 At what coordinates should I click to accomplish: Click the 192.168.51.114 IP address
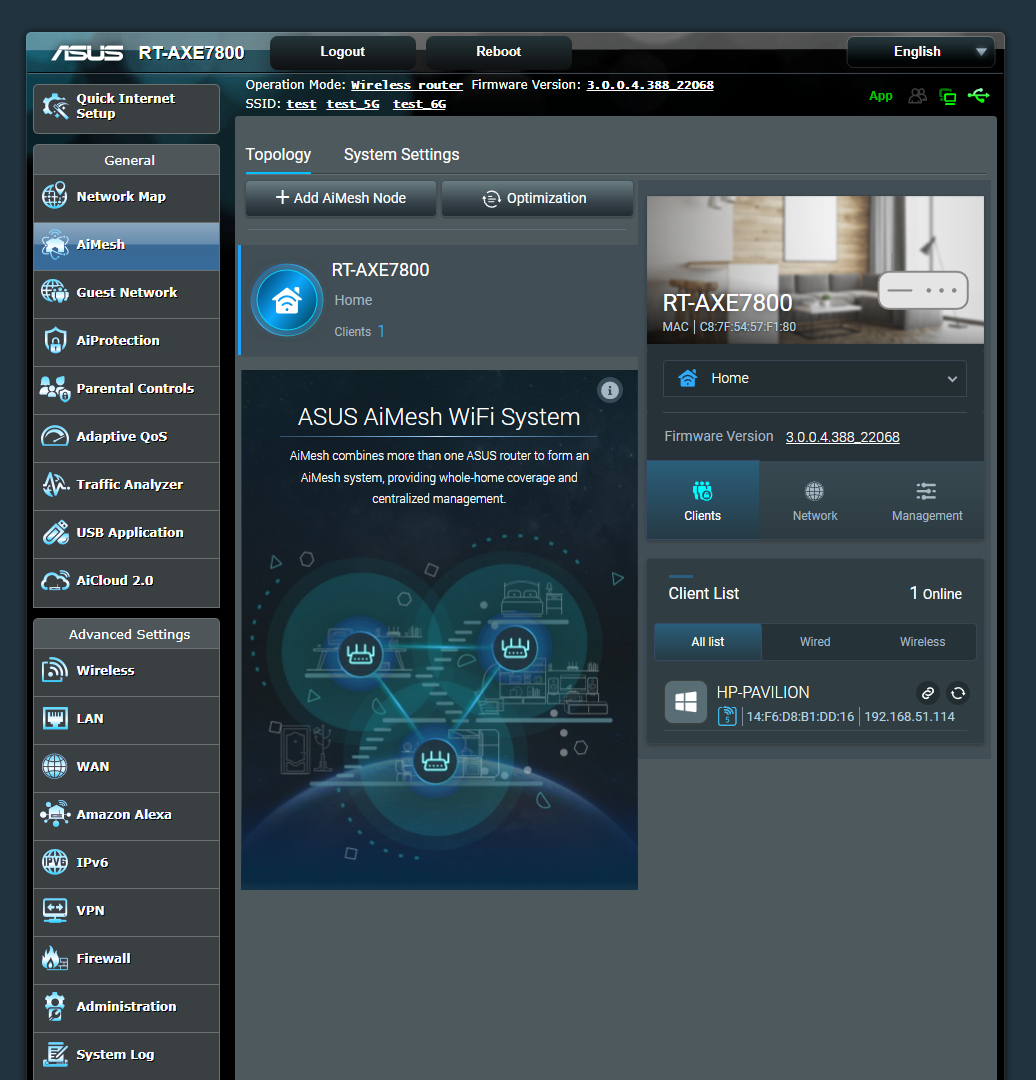click(x=909, y=717)
